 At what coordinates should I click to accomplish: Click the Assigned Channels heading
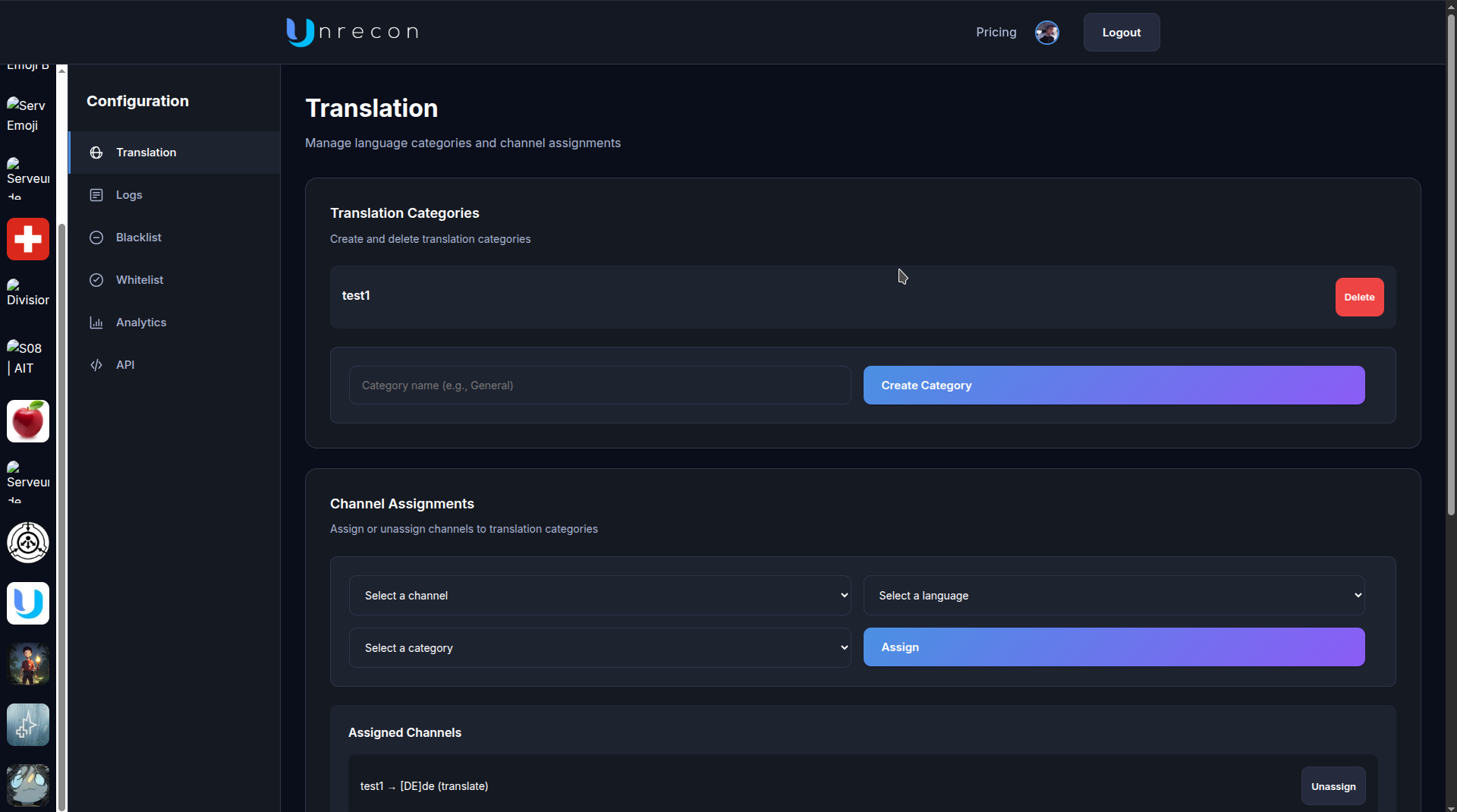click(x=404, y=732)
